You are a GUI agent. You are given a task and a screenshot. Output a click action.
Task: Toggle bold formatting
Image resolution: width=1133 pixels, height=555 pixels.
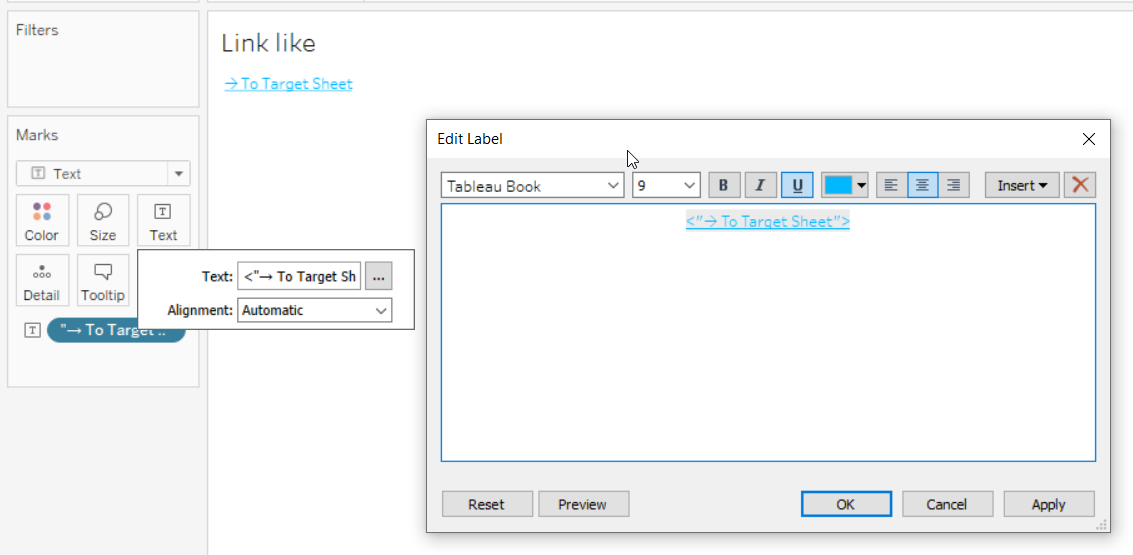(x=723, y=185)
